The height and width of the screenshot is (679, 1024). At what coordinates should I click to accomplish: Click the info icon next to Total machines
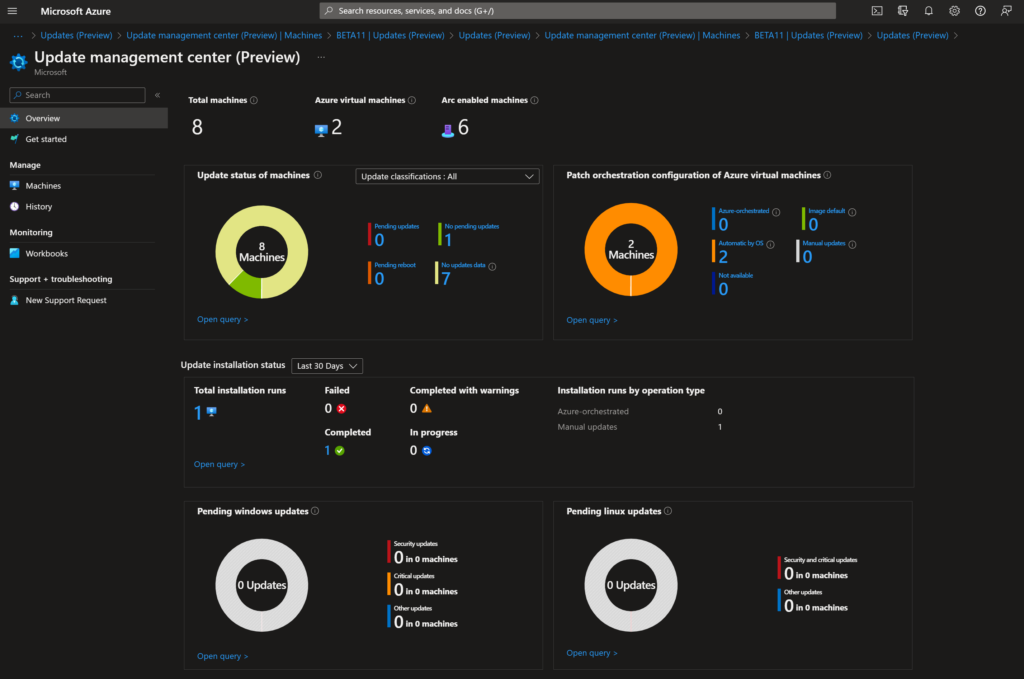[254, 101]
